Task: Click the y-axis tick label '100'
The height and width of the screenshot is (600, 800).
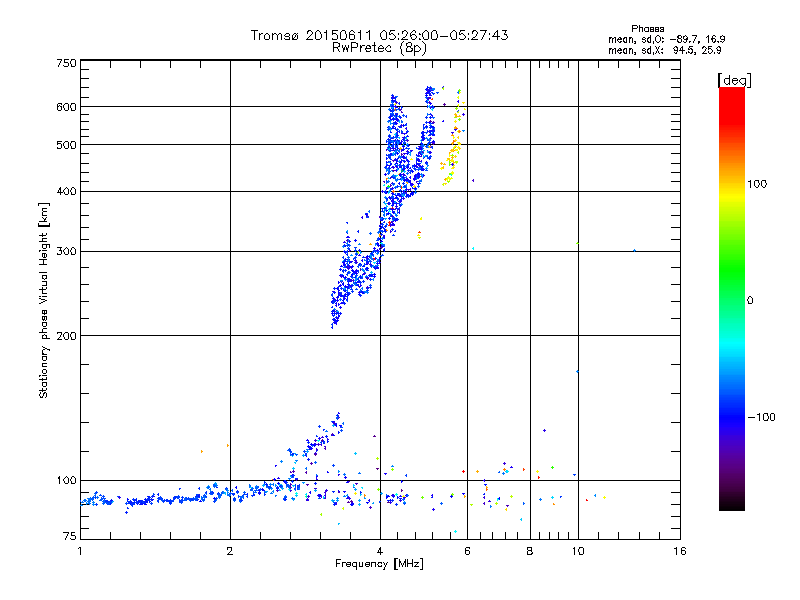Action: point(66,481)
